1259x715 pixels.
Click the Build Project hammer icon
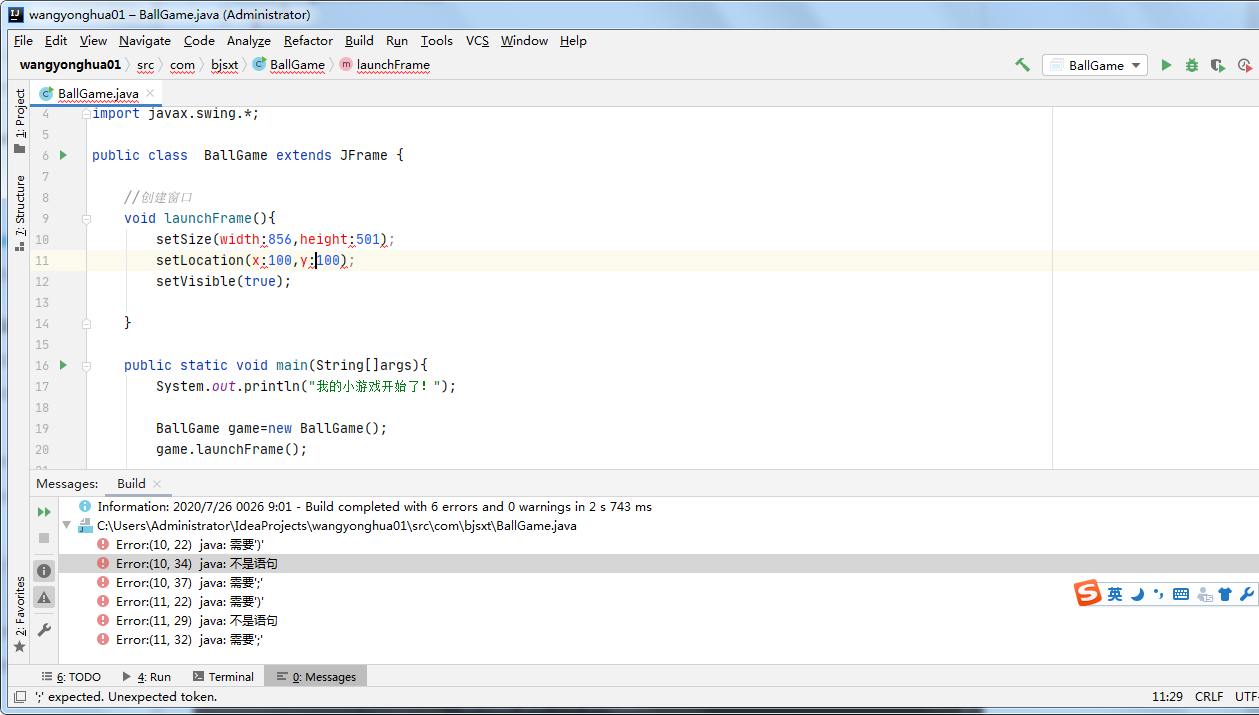point(1022,65)
